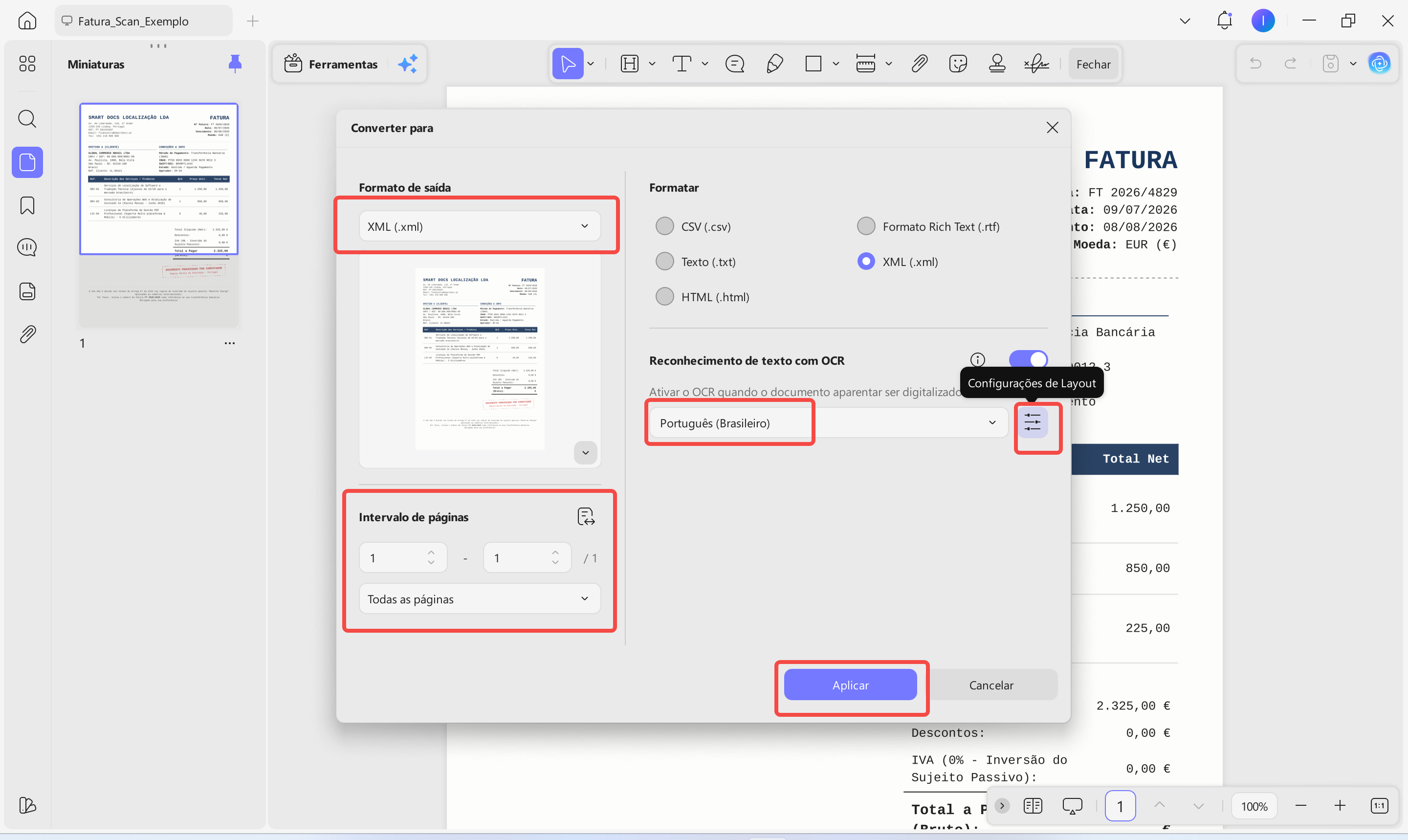Expand the shape tool dropdown arrow
The image size is (1408, 840).
point(836,64)
